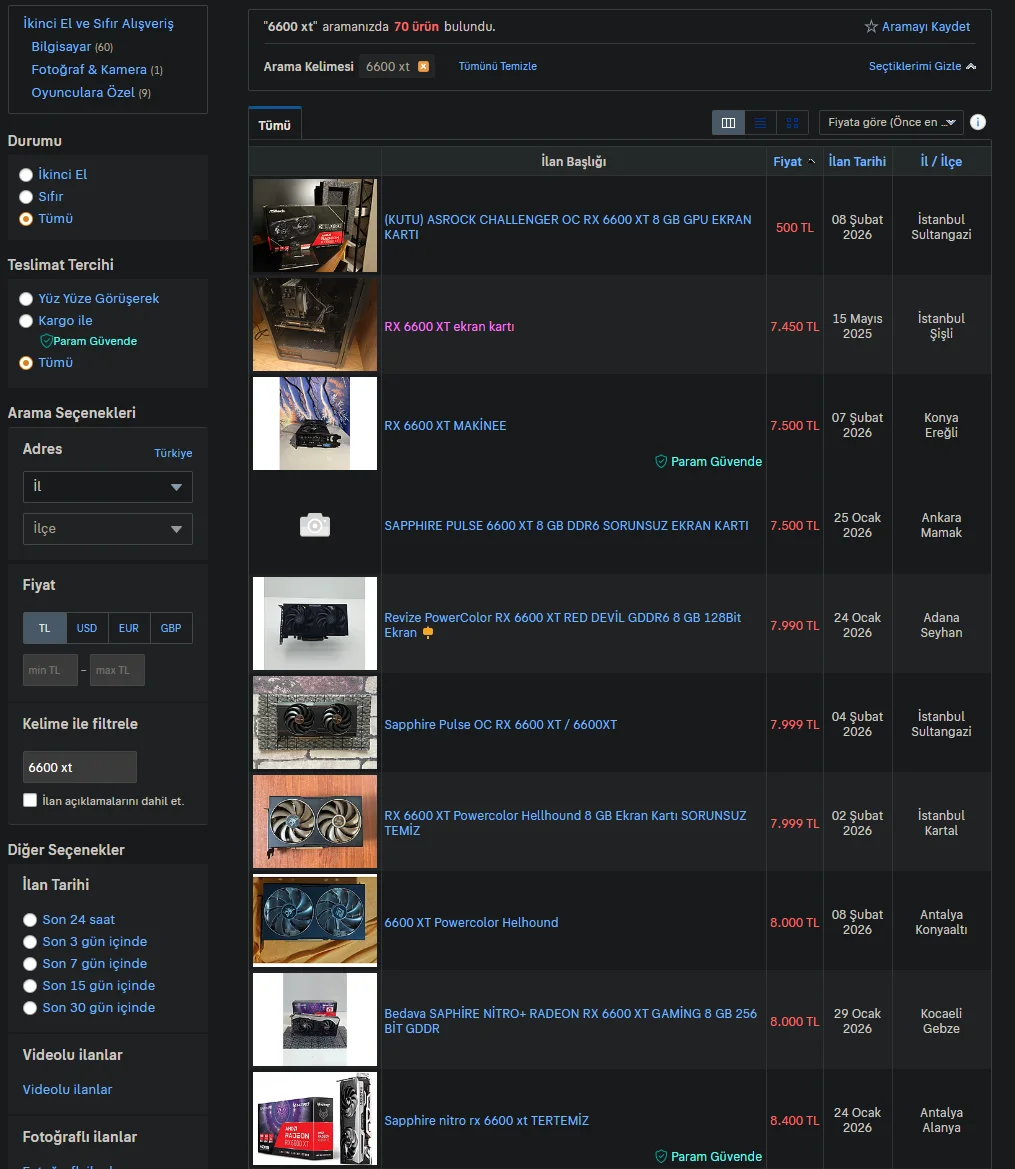Select Tümü under Durumu

[26, 219]
